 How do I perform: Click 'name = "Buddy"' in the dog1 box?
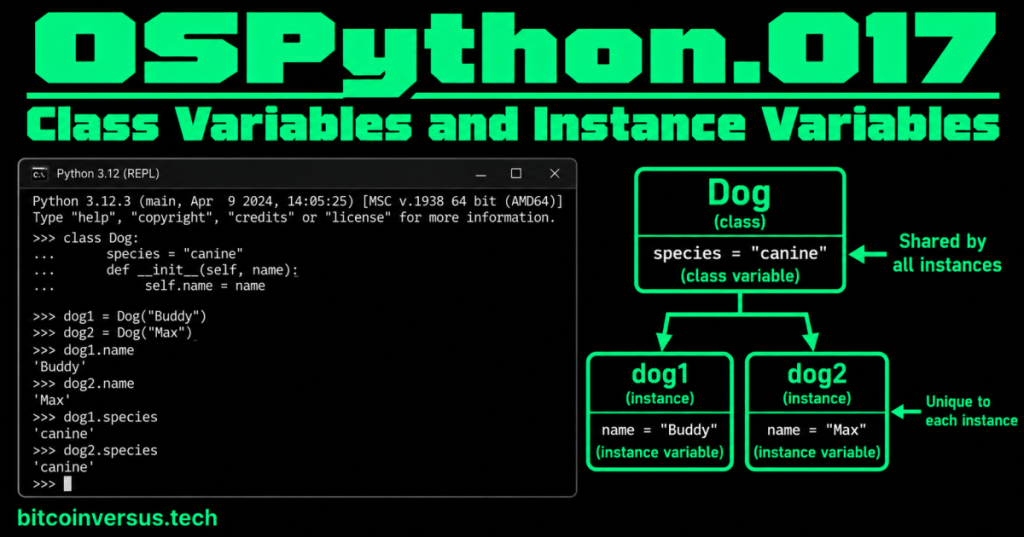[660, 430]
